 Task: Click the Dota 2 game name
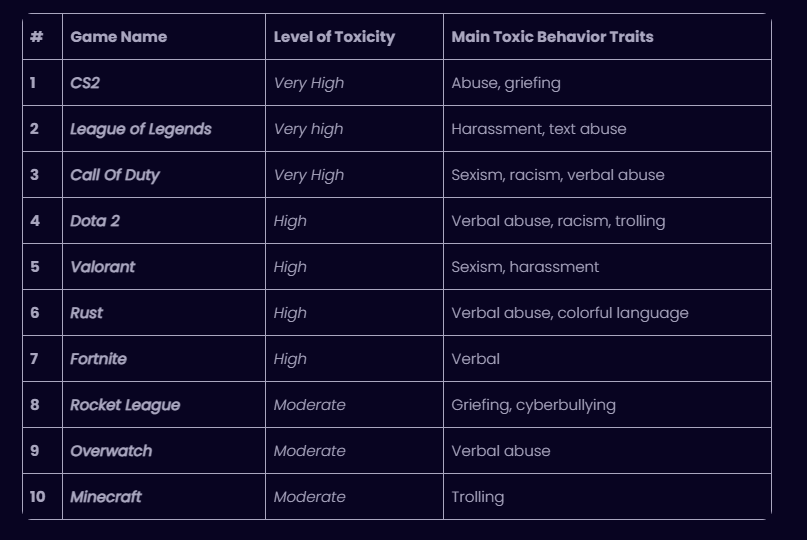coord(95,221)
